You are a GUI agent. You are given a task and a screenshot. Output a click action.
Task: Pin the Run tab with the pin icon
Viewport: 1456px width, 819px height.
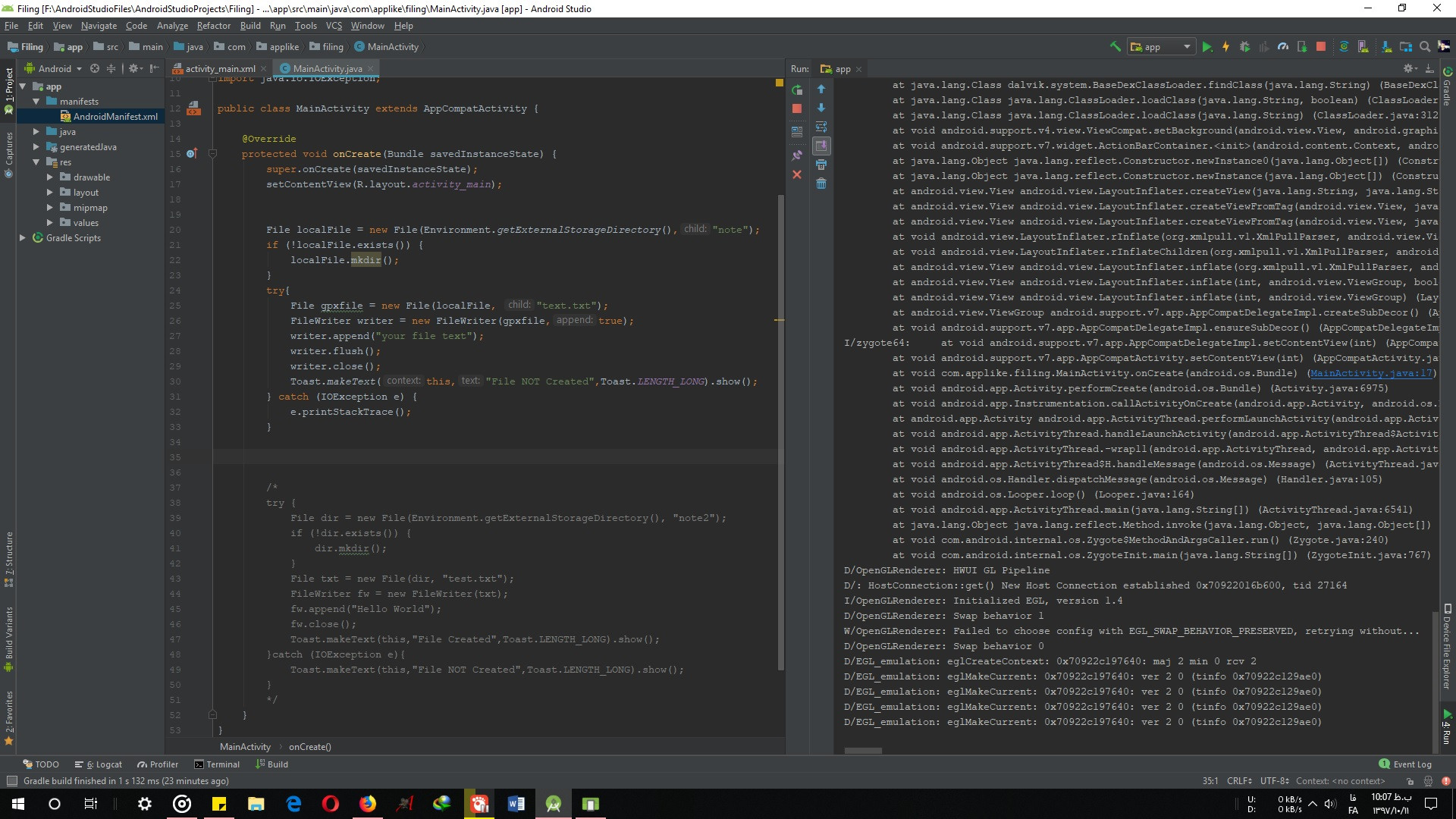point(797,155)
